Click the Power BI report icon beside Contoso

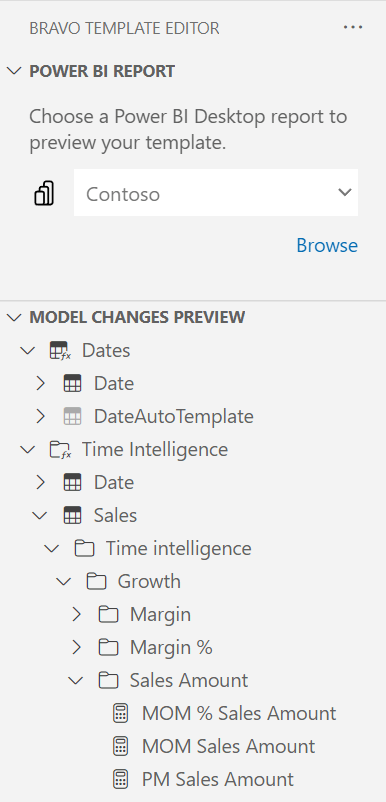pos(44,193)
